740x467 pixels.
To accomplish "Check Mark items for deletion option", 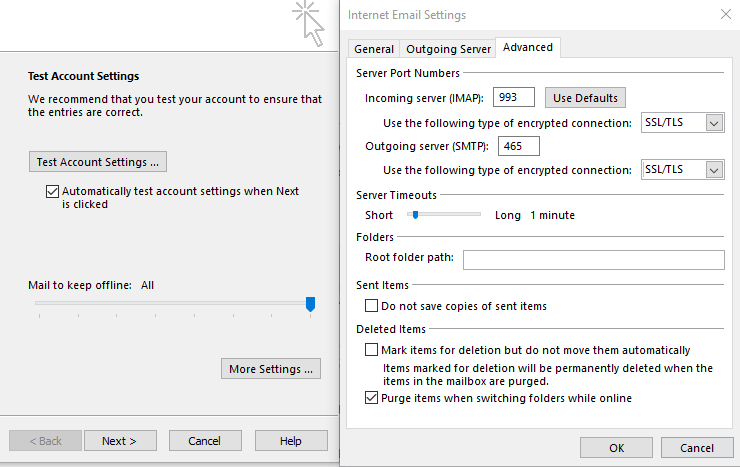I will point(371,350).
